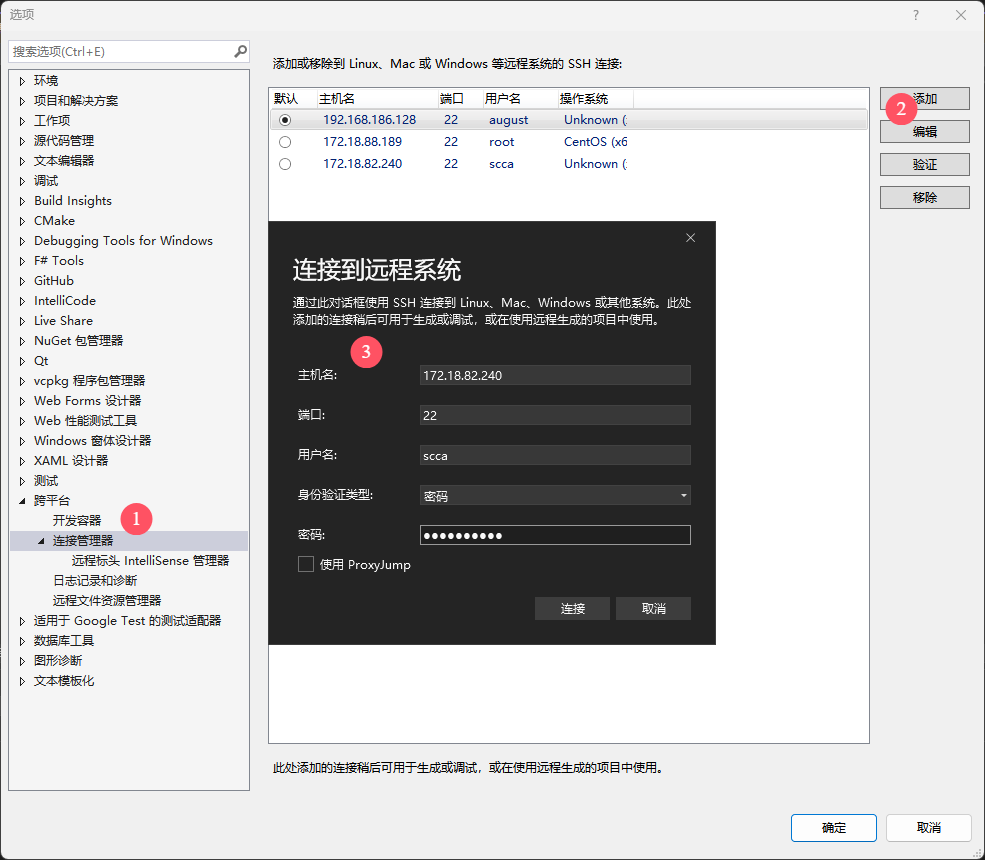Viewport: 985px width, 860px height.
Task: Select 远程文件资源管理器 in the tree
Action: (106, 600)
